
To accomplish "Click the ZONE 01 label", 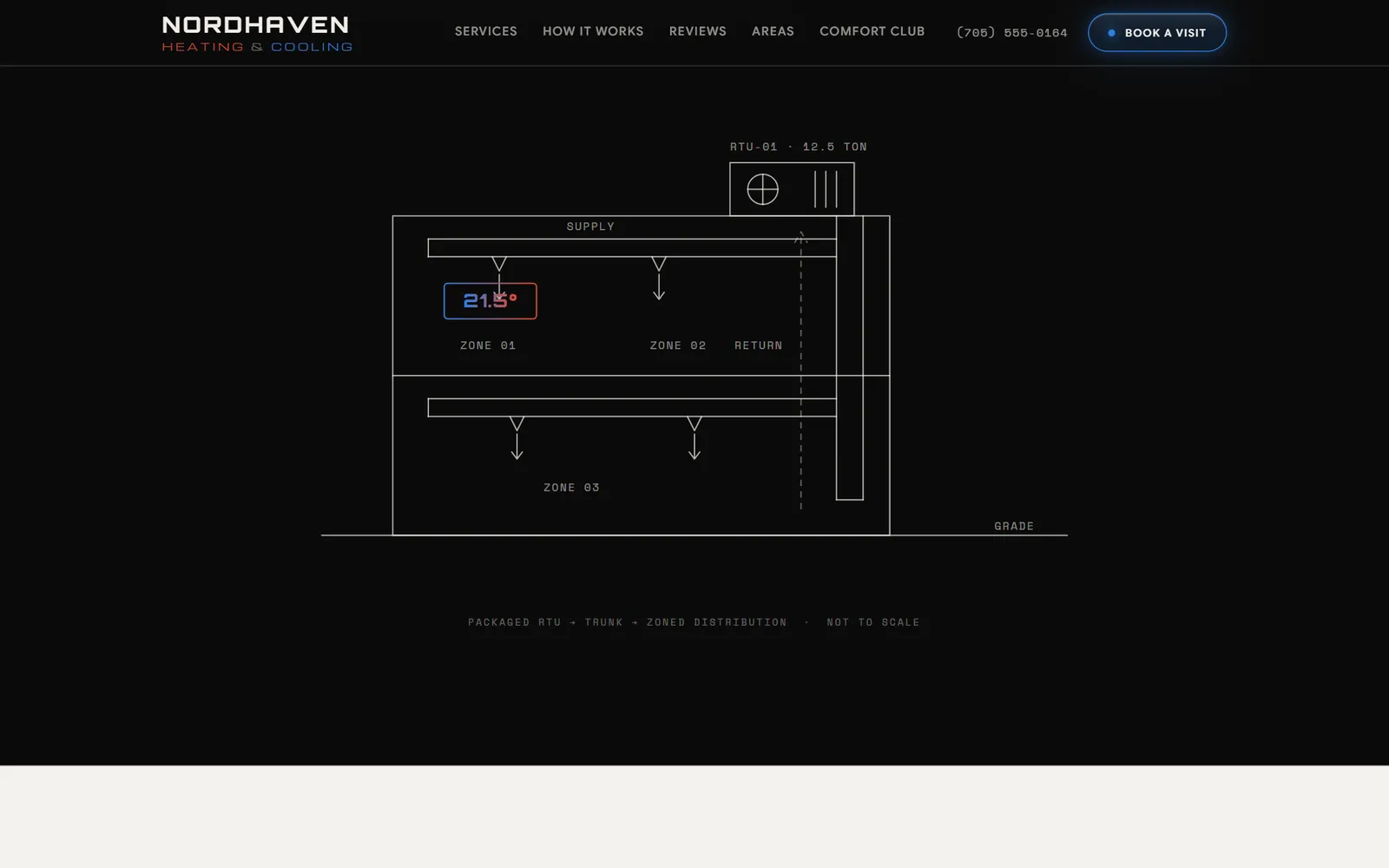I will [x=488, y=345].
